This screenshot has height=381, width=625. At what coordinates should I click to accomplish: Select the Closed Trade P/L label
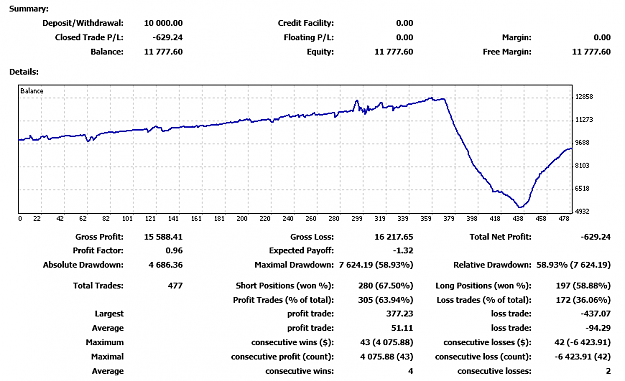[x=89, y=37]
